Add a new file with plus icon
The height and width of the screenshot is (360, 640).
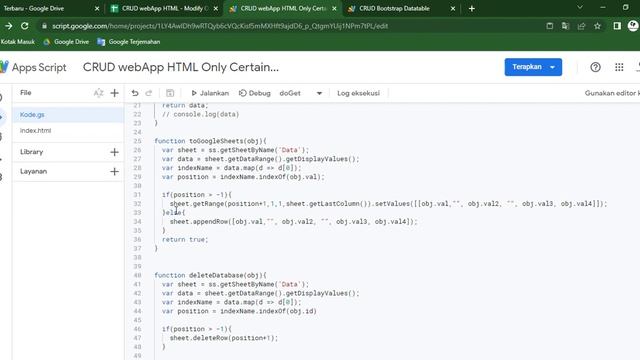(114, 93)
